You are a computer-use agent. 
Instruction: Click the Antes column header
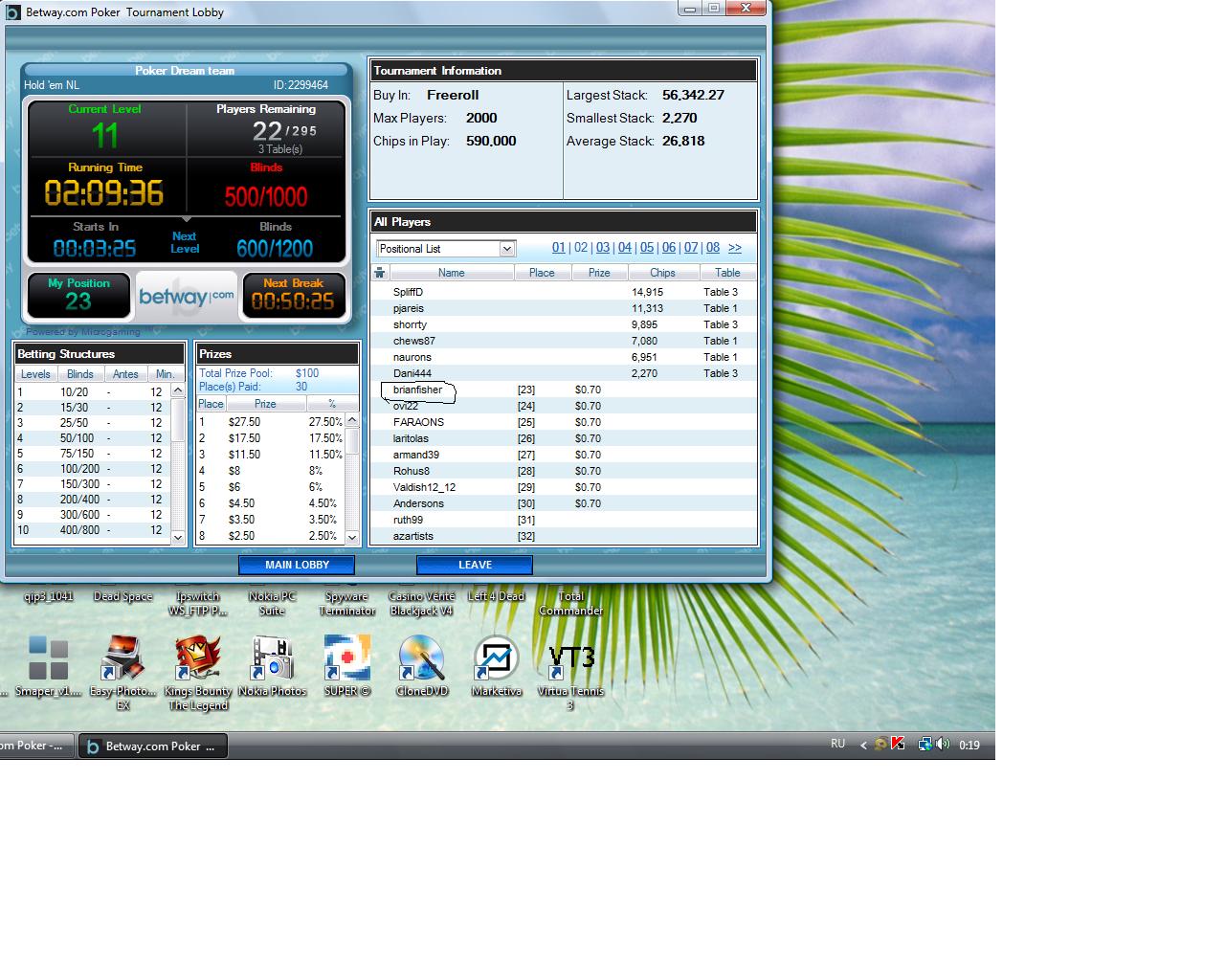[125, 374]
